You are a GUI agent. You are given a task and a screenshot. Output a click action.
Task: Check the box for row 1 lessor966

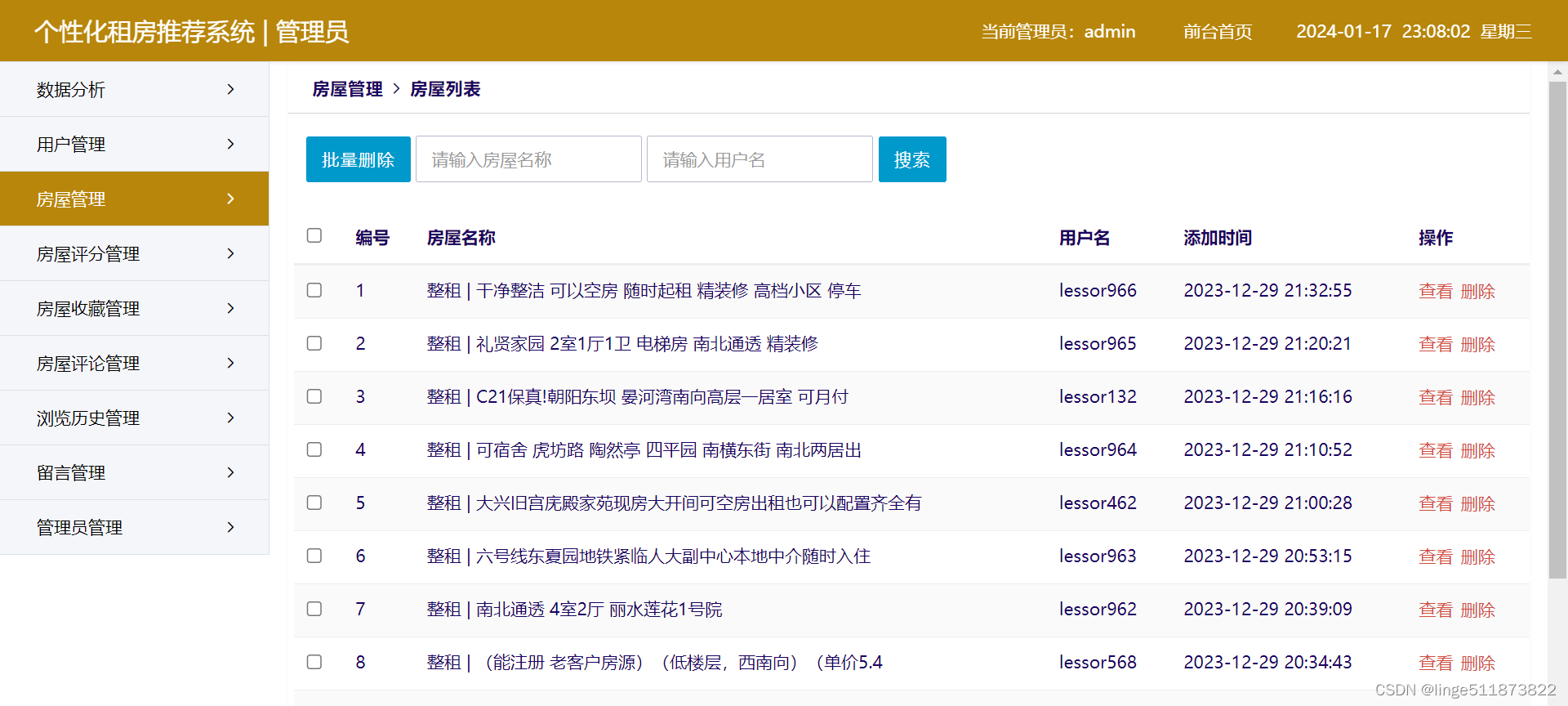(314, 290)
